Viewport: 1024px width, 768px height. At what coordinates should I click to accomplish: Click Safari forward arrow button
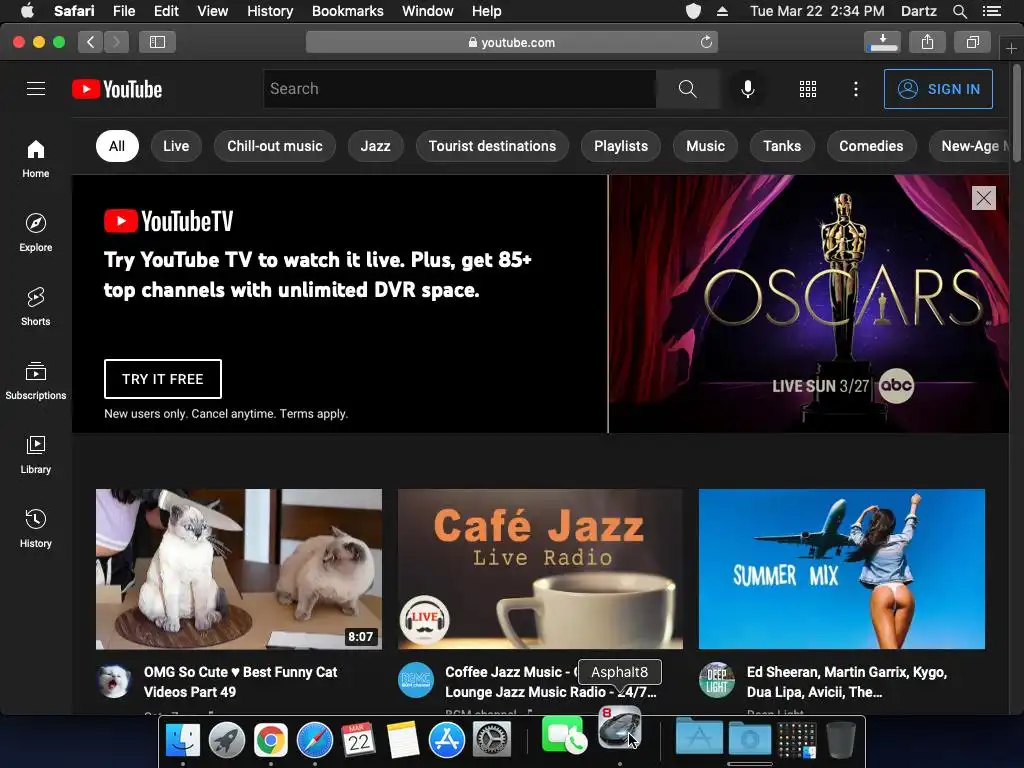(x=116, y=42)
